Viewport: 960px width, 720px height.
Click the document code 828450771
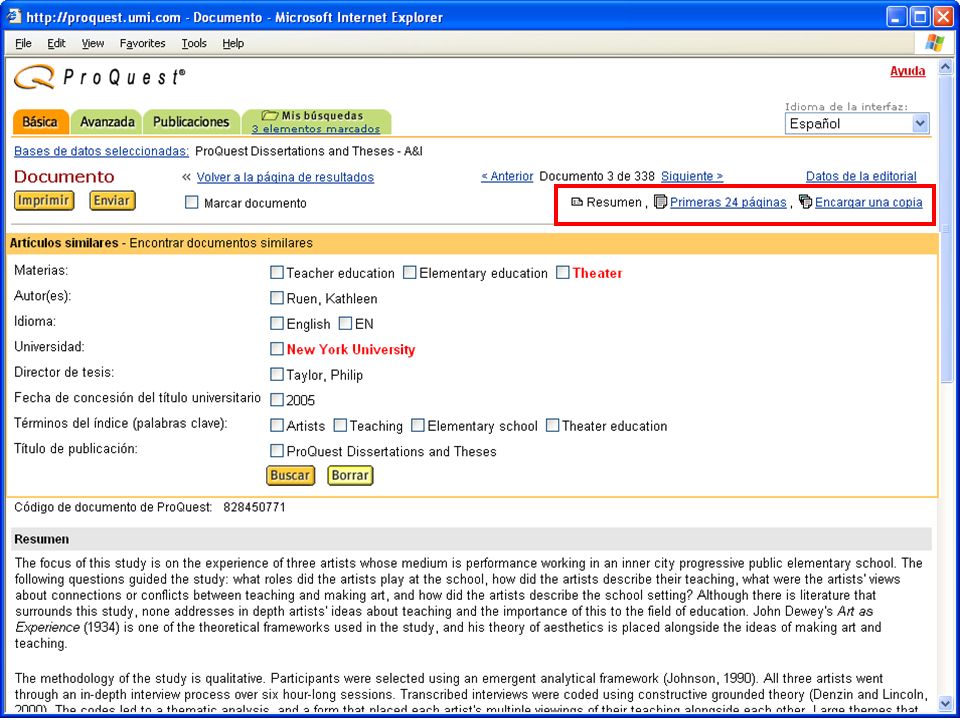coord(254,508)
